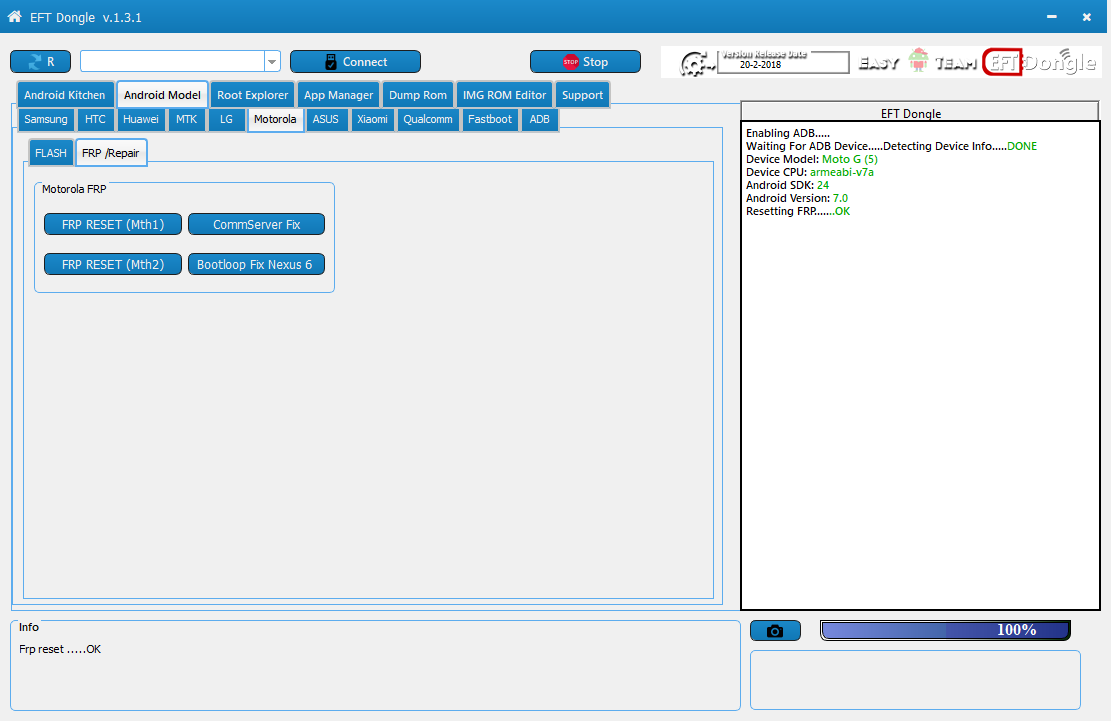
Task: Click the home icon in title bar
Action: coord(14,16)
